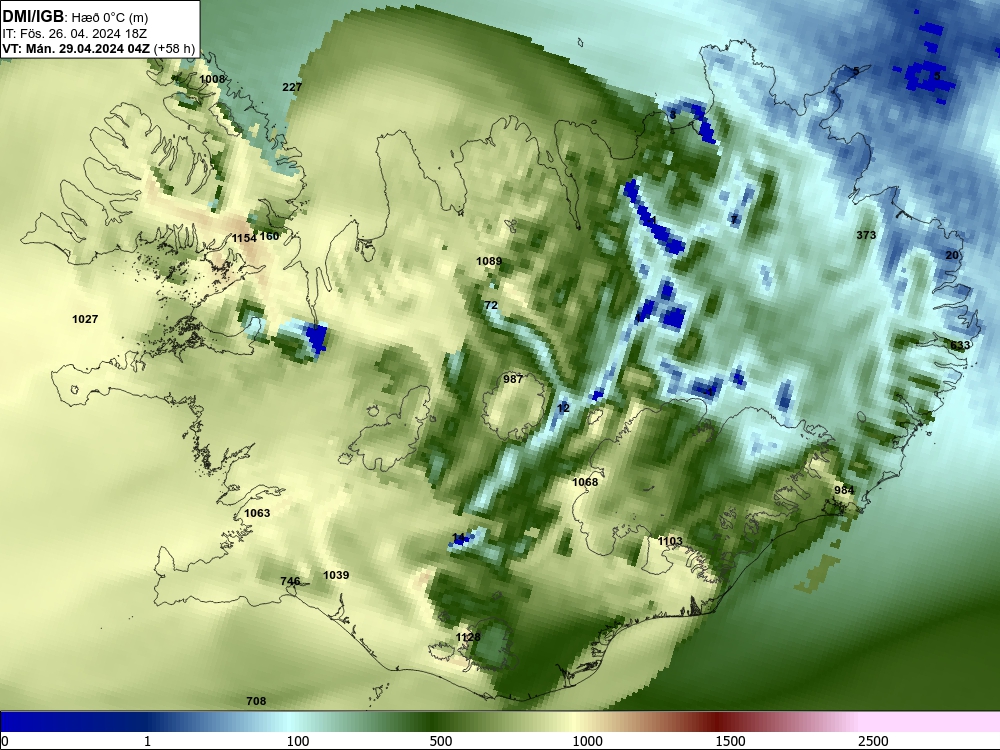This screenshot has height=750, width=1000.
Task: Click the map value 1154
Action: (x=244, y=238)
